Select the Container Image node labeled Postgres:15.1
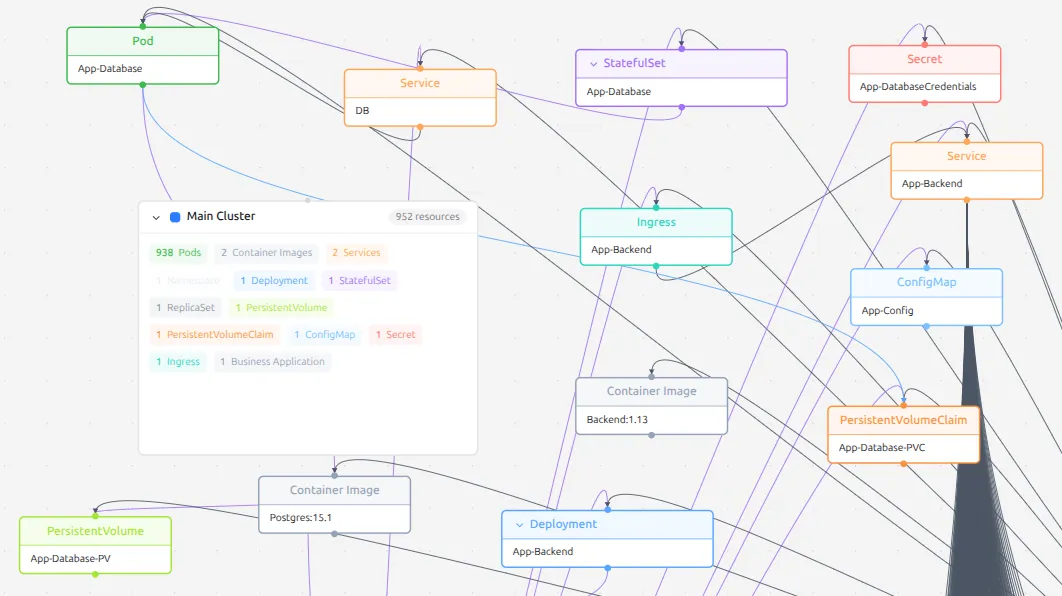This screenshot has height=596, width=1062. tap(334, 503)
